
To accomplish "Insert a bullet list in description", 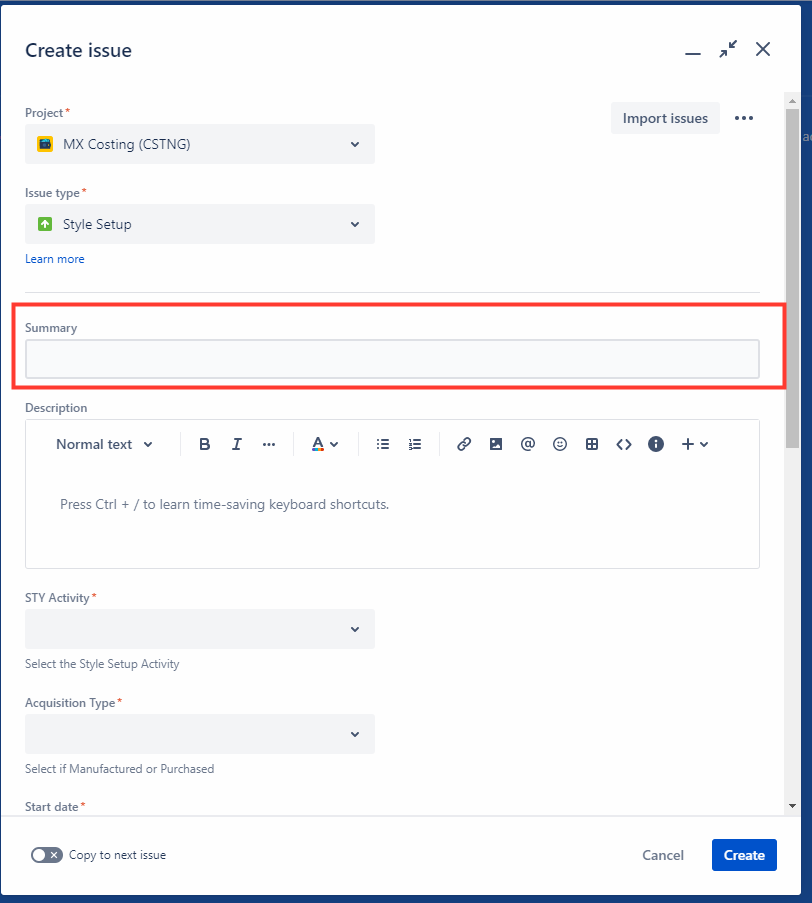I will 383,444.
